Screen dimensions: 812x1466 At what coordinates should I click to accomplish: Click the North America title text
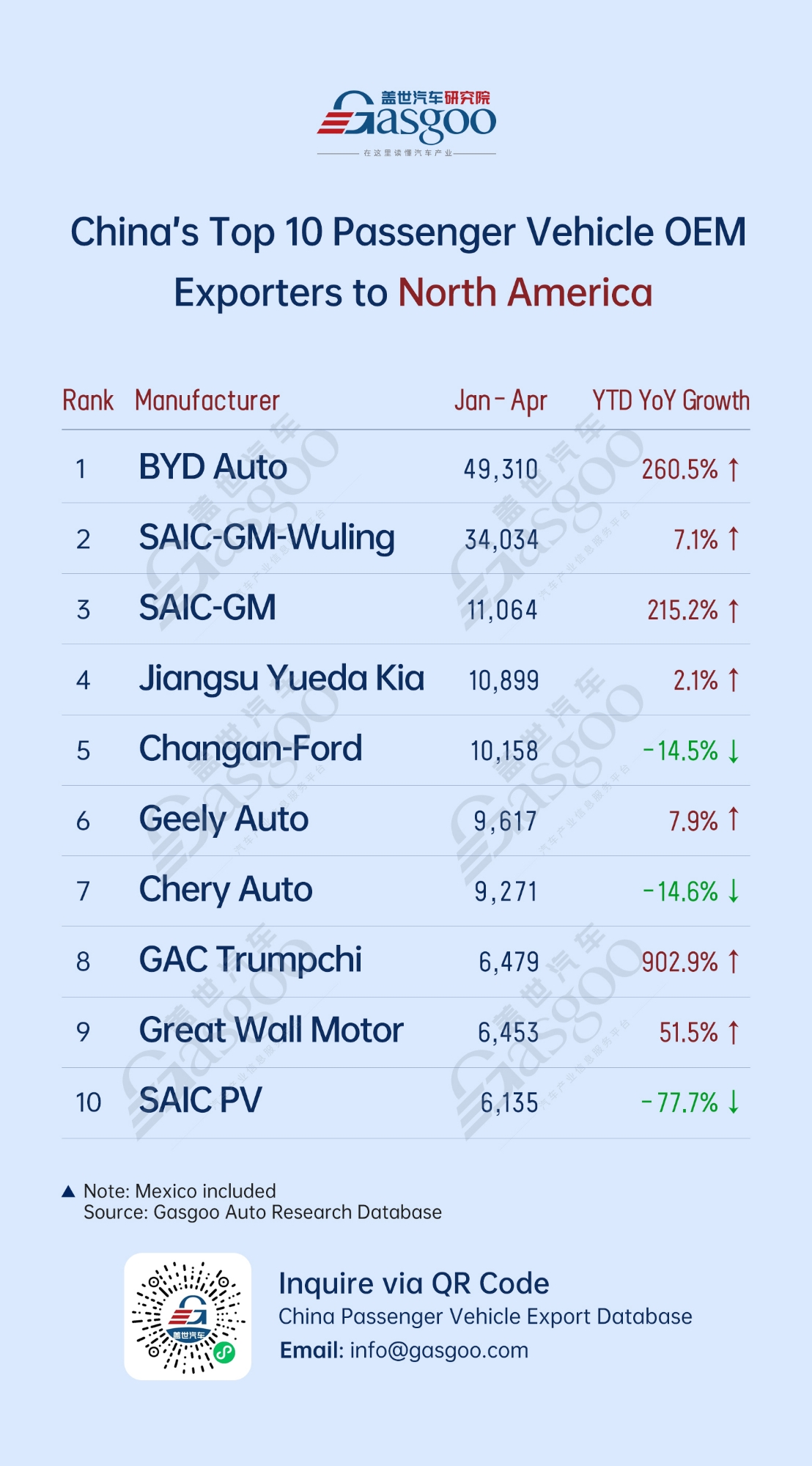click(525, 293)
